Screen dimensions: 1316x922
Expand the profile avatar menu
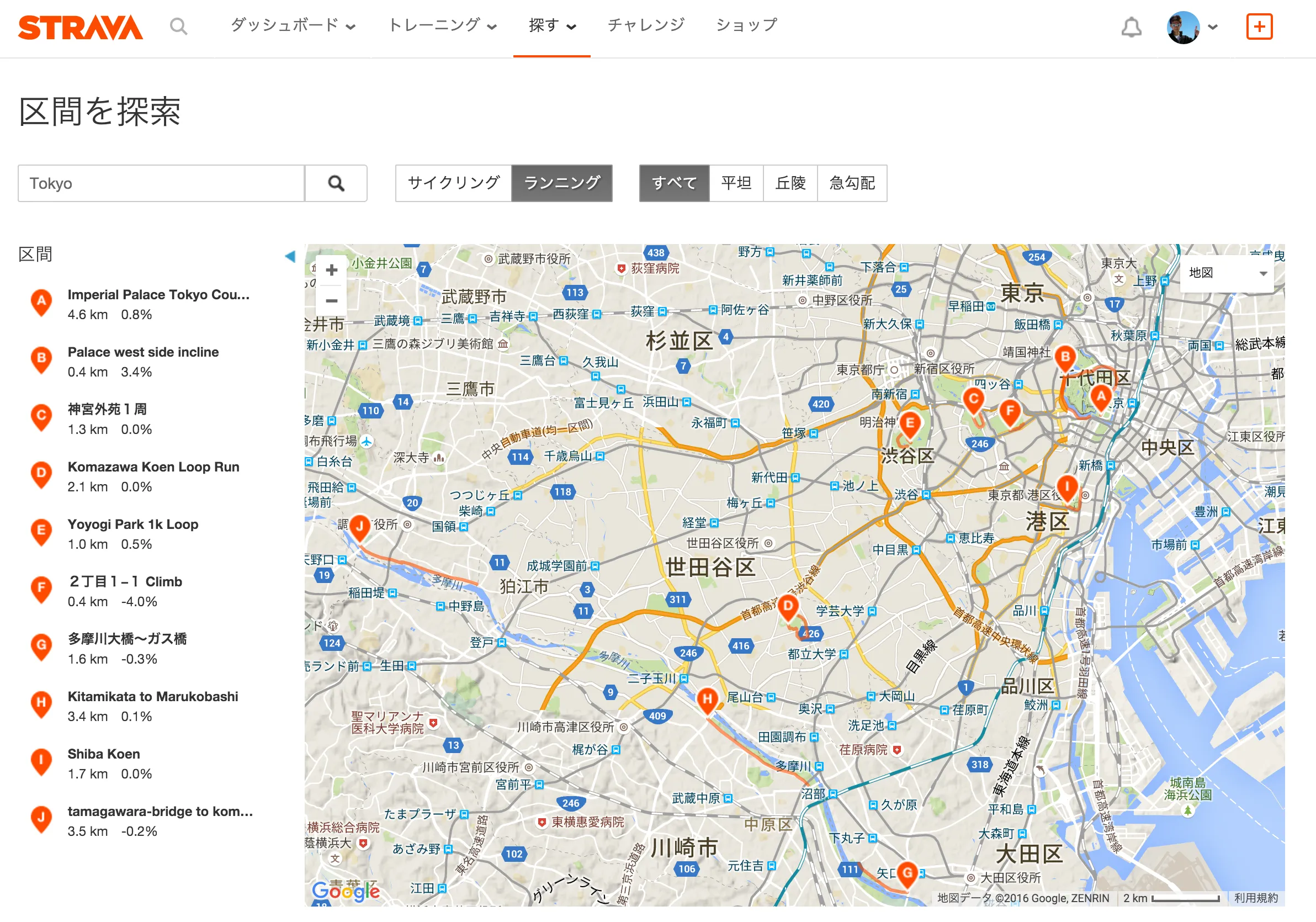[1184, 26]
